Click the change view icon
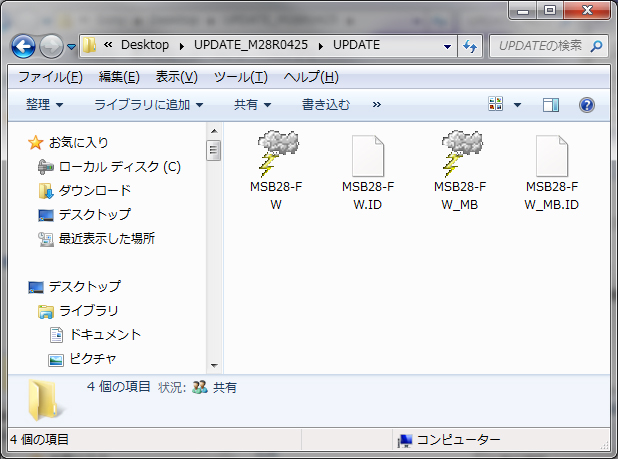 (495, 105)
